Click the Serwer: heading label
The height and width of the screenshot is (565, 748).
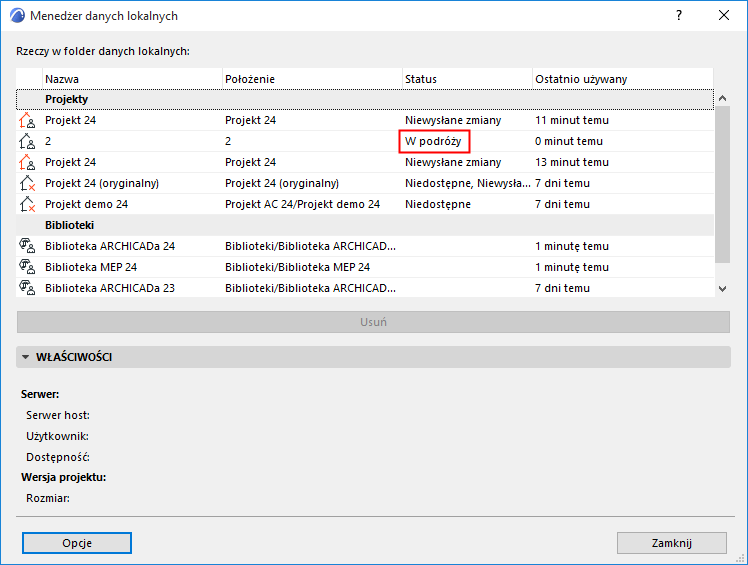pos(40,394)
